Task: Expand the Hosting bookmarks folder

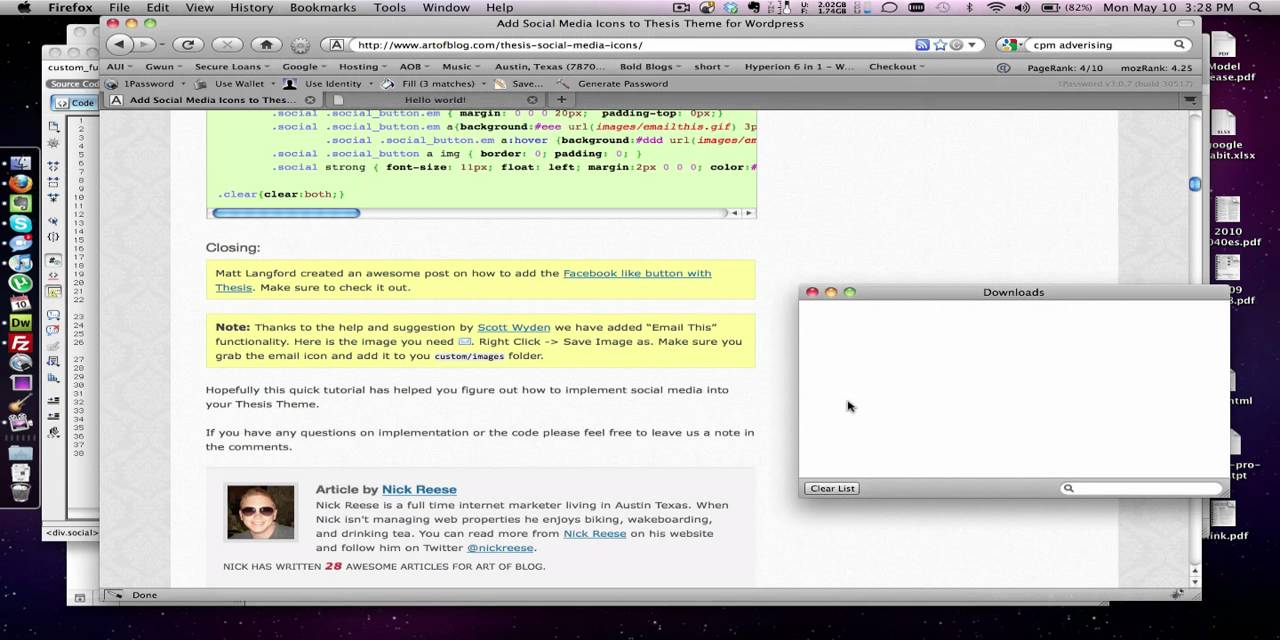Action: pyautogui.click(x=362, y=67)
